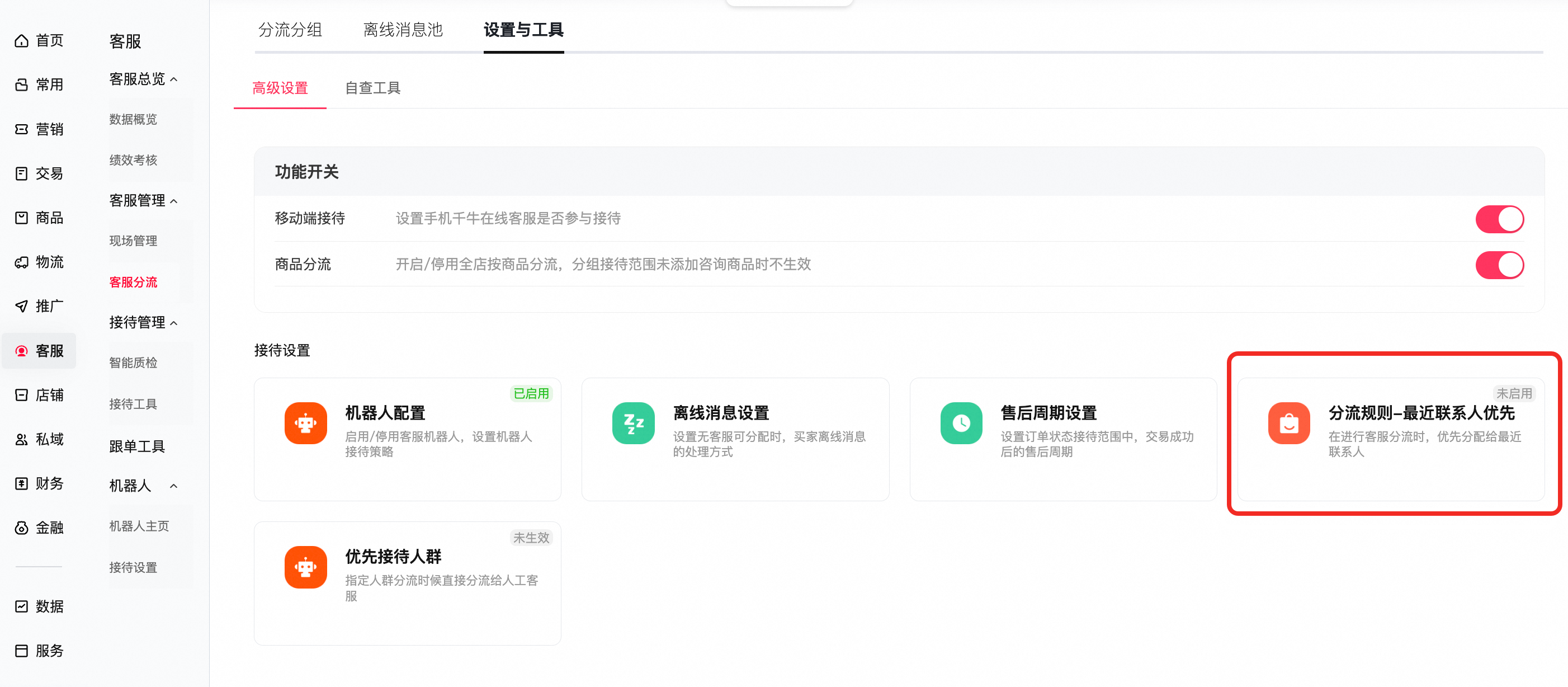Viewport: 1568px width, 687px height.
Task: Select the 设置与工具 tab
Action: [523, 29]
